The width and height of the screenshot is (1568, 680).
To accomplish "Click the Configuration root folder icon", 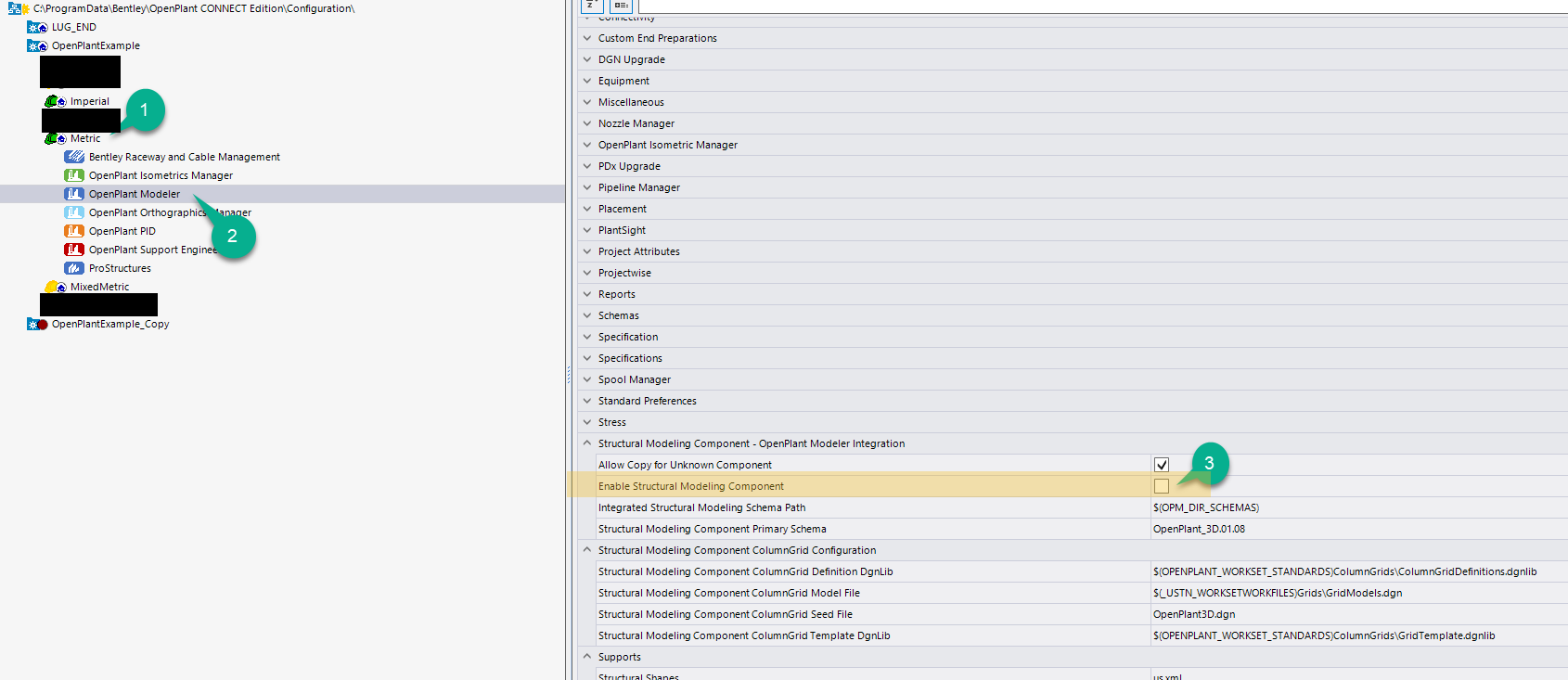I will tap(19, 8).
